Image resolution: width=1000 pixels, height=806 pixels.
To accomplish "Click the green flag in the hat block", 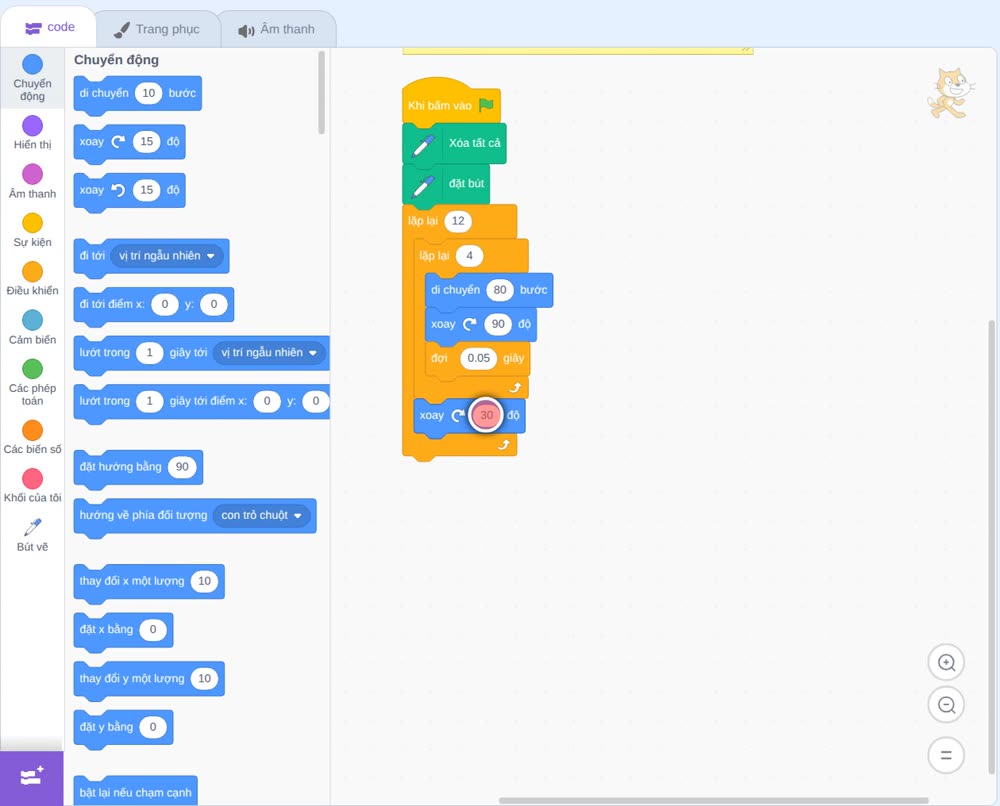I will click(486, 105).
